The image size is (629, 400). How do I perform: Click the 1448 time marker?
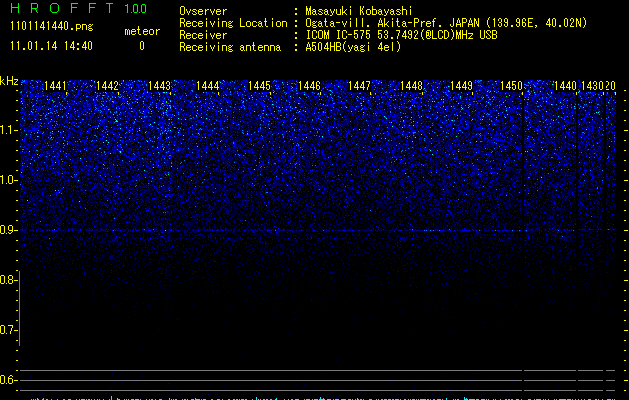click(411, 86)
